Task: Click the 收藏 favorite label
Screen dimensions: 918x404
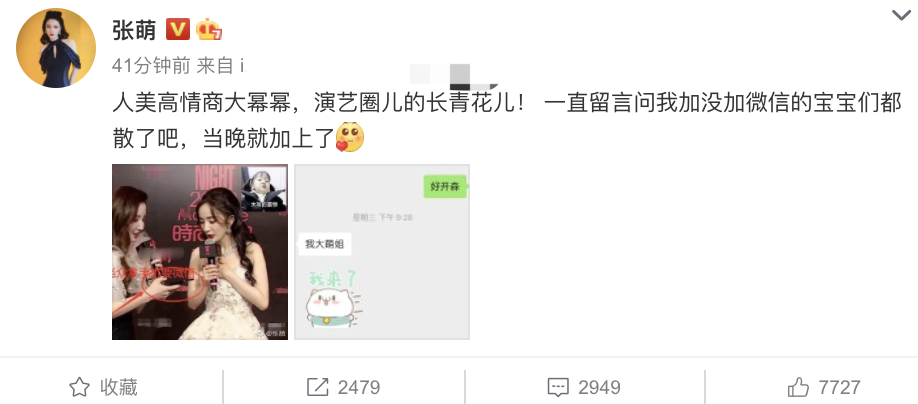Action: 118,387
